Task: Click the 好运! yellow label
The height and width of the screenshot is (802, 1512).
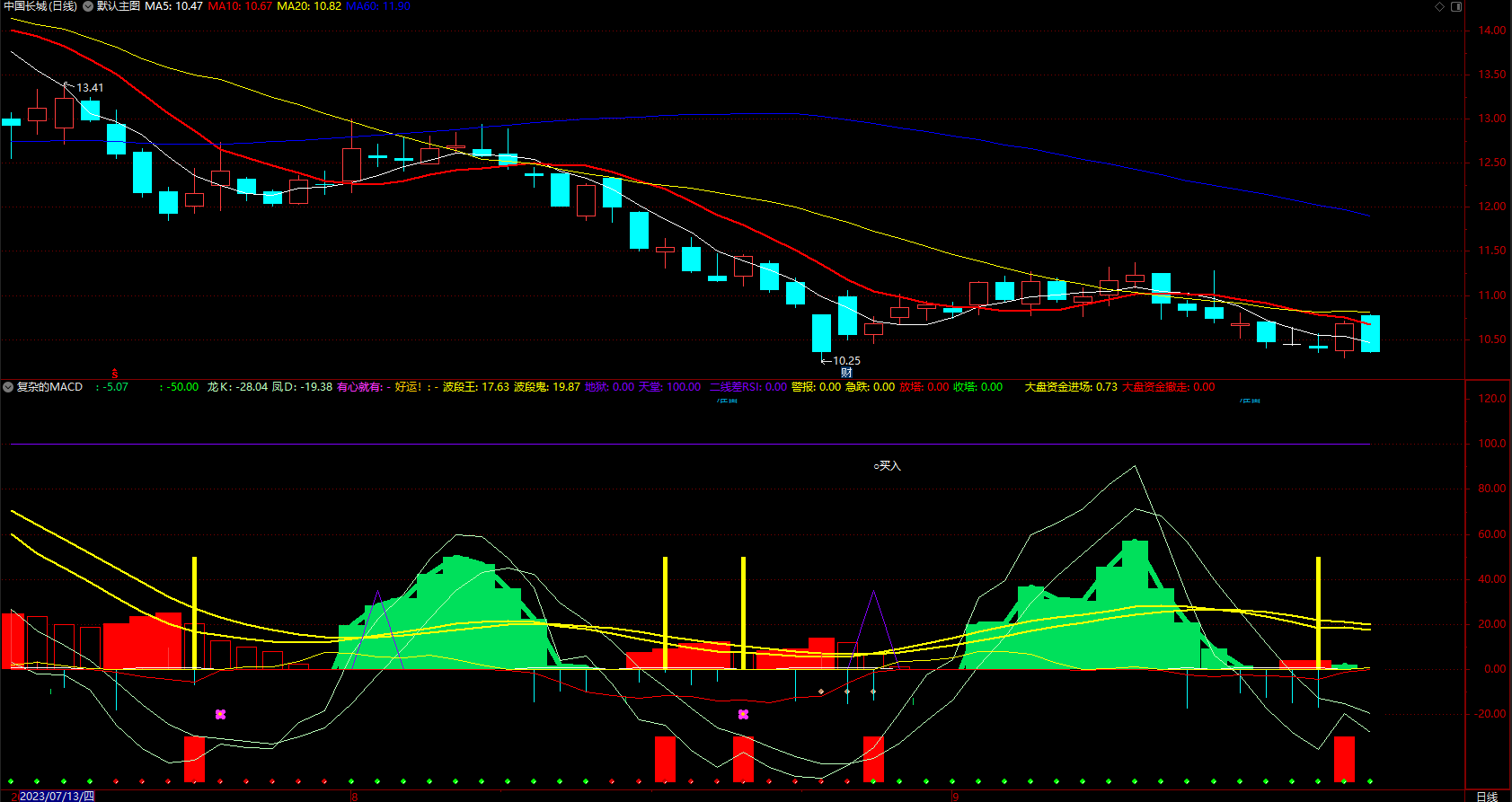Action: (x=409, y=387)
